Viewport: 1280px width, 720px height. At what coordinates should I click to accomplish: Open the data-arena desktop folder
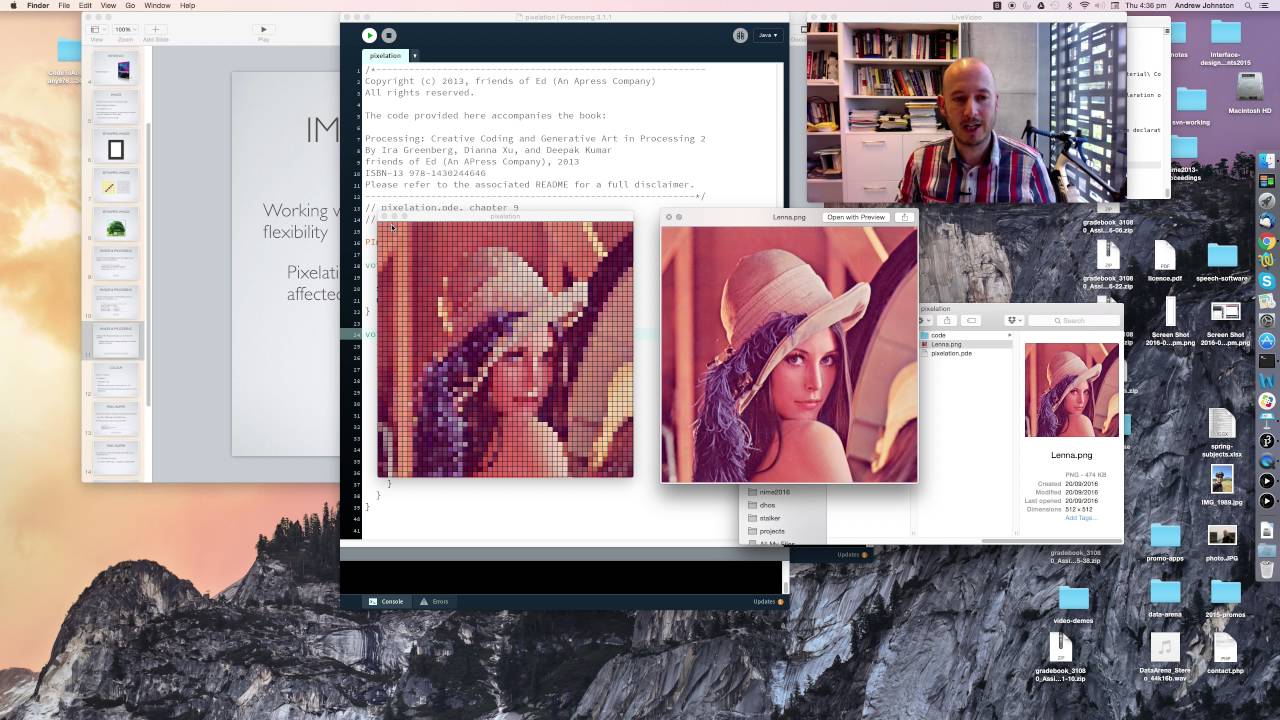pyautogui.click(x=1165, y=597)
